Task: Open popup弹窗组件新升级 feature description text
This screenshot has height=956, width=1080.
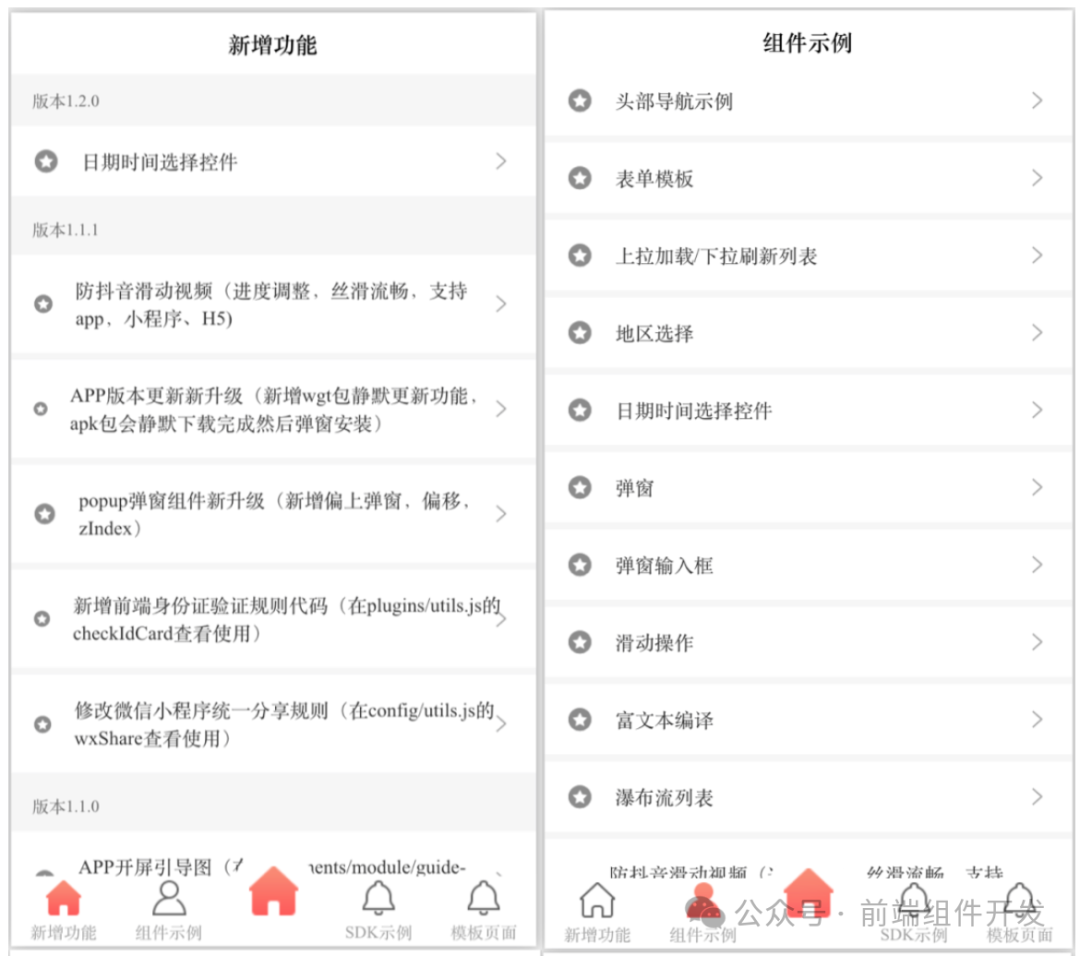Action: click(275, 515)
